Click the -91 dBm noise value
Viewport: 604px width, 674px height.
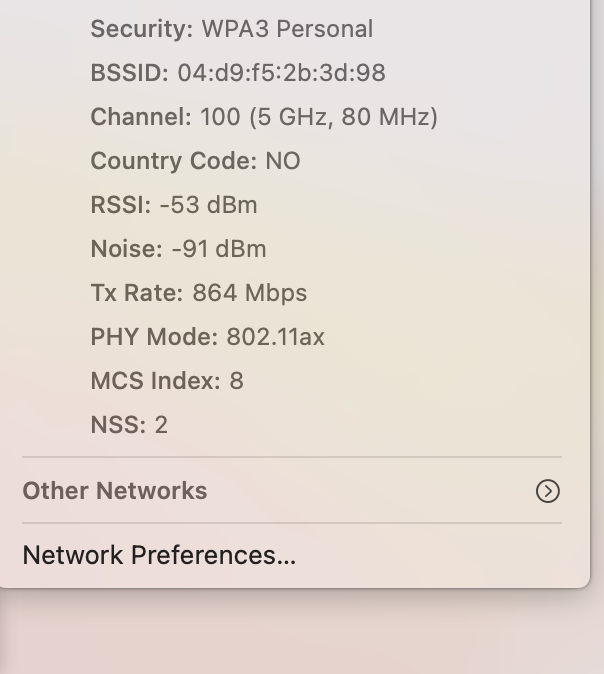pyautogui.click(x=219, y=249)
